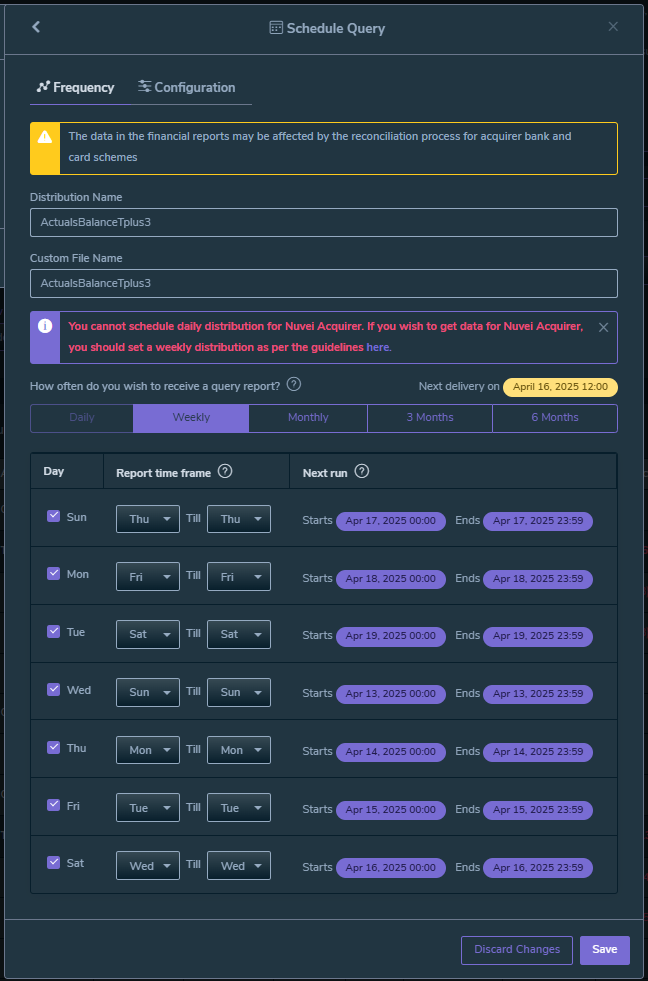Image resolution: width=648 pixels, height=981 pixels.
Task: Click the back arrow icon
Action: click(x=36, y=27)
